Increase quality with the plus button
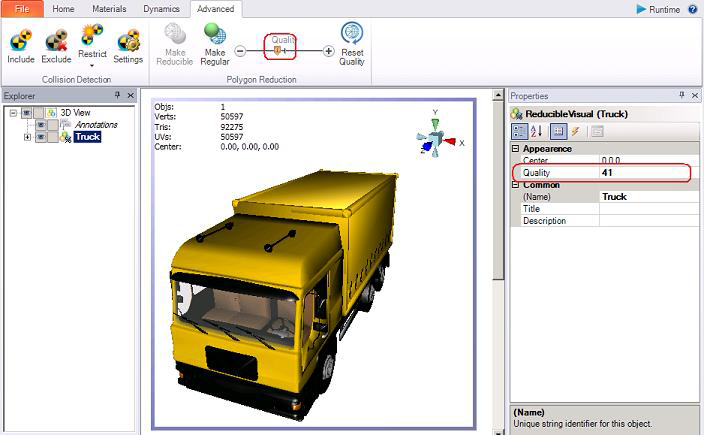The height and width of the screenshot is (435, 704). point(329,51)
